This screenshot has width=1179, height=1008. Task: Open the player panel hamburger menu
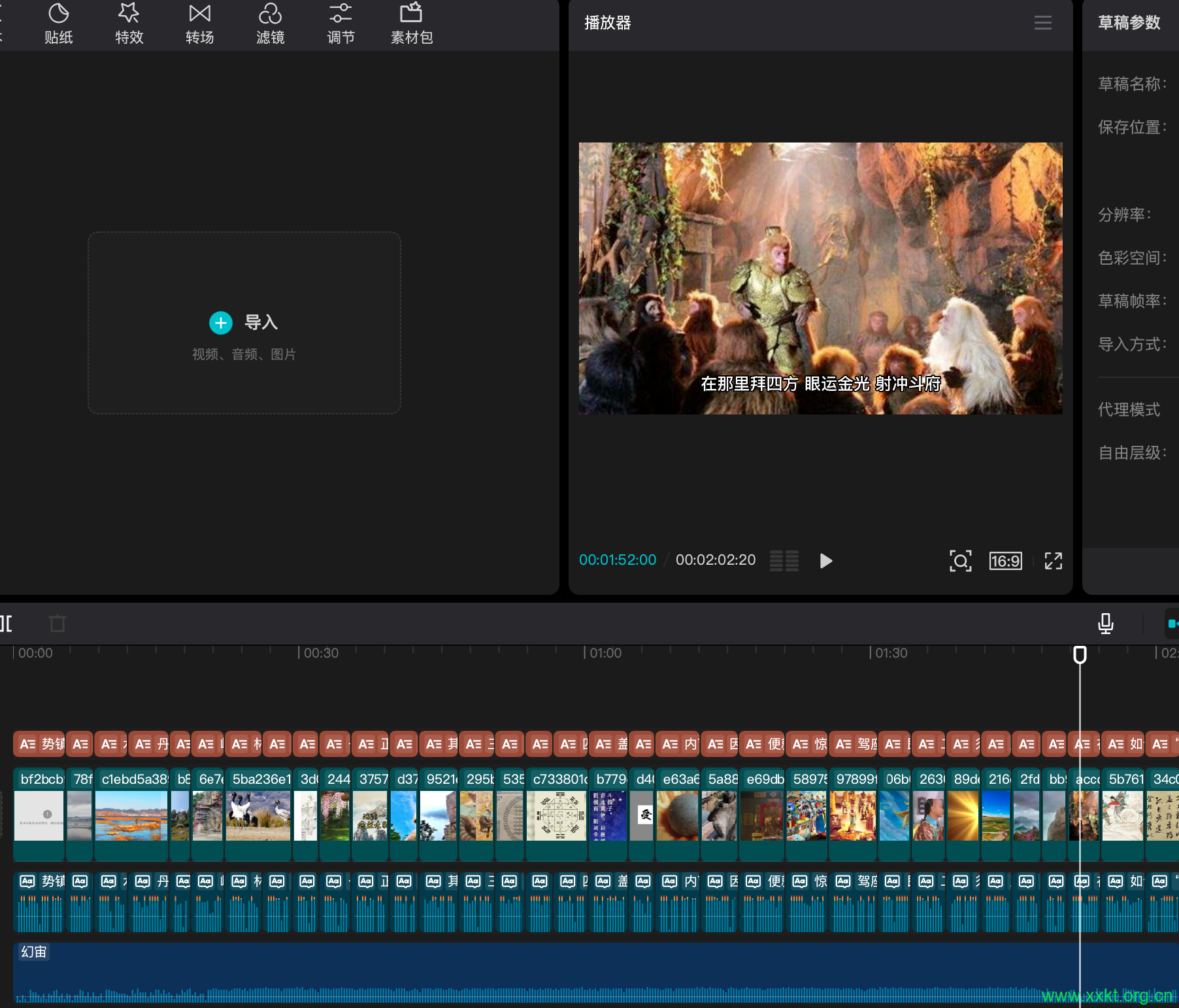pos(1043,23)
